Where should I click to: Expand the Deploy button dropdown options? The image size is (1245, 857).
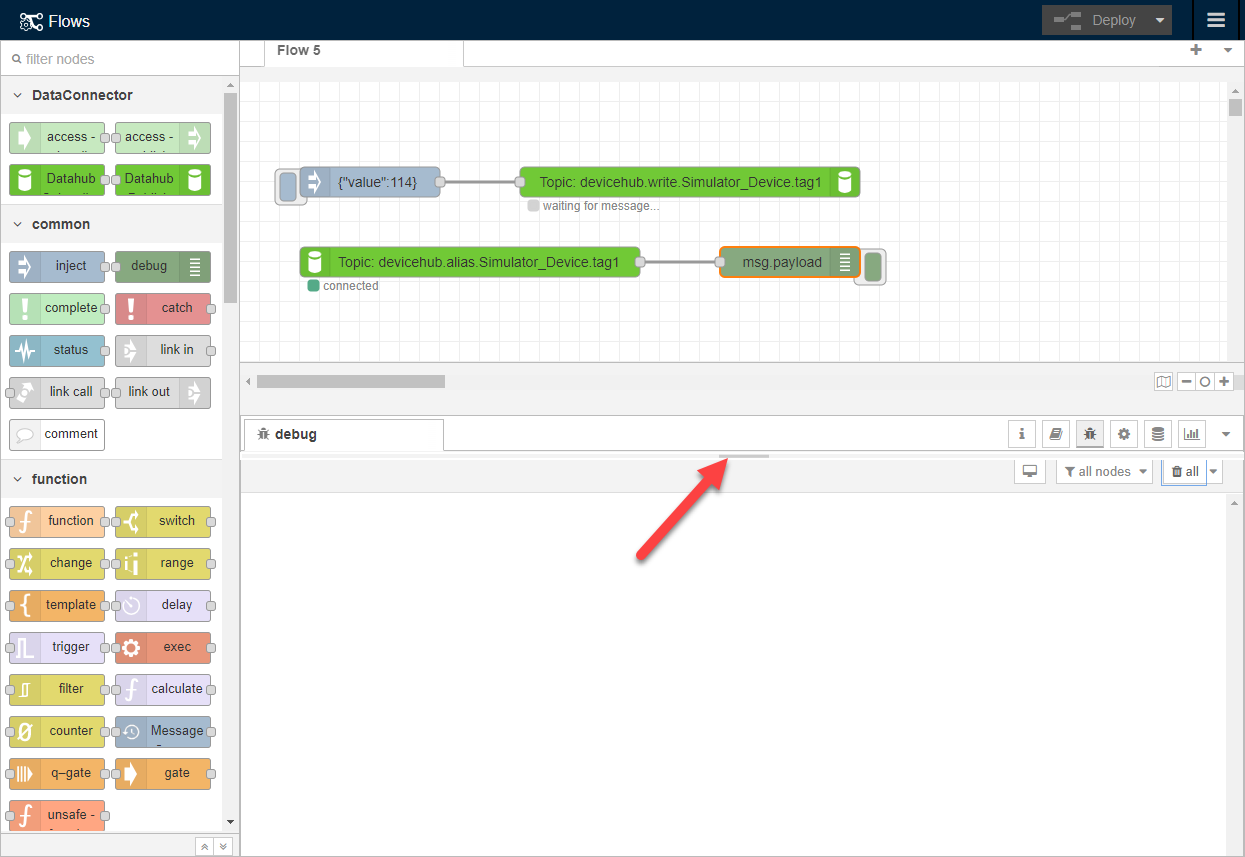tap(1160, 20)
